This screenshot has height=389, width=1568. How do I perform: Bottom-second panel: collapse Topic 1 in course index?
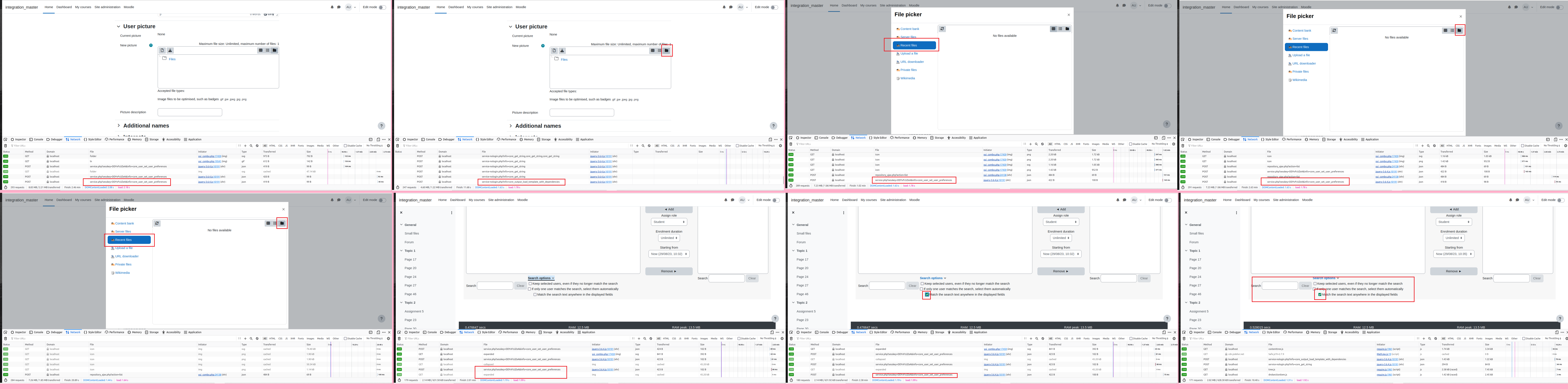click(402, 251)
